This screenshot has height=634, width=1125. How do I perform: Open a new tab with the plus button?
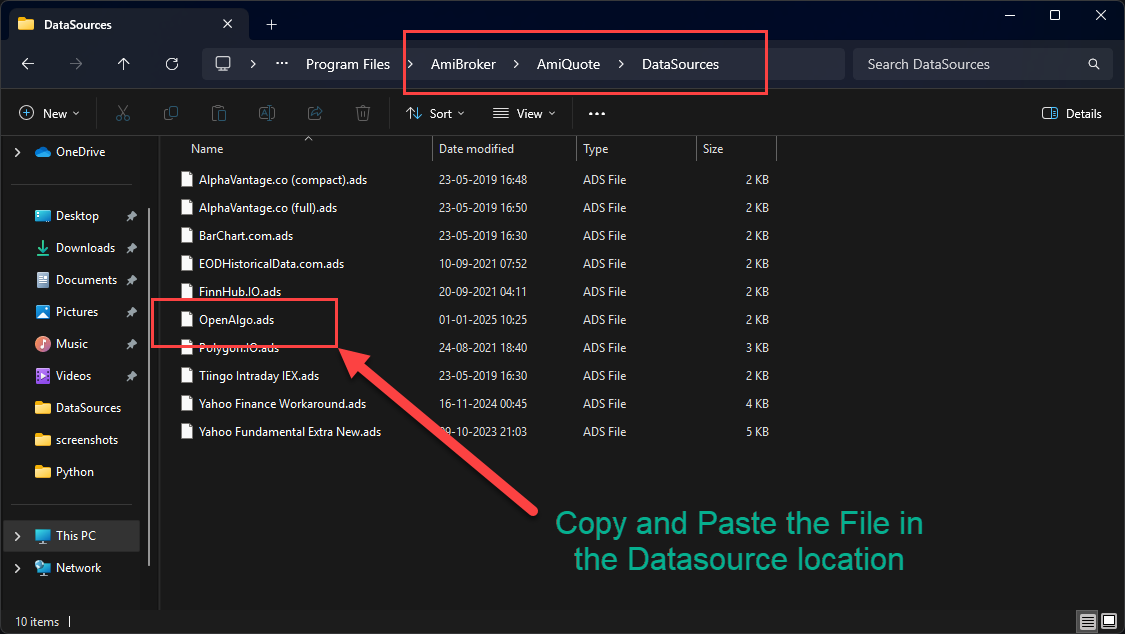tap(271, 24)
